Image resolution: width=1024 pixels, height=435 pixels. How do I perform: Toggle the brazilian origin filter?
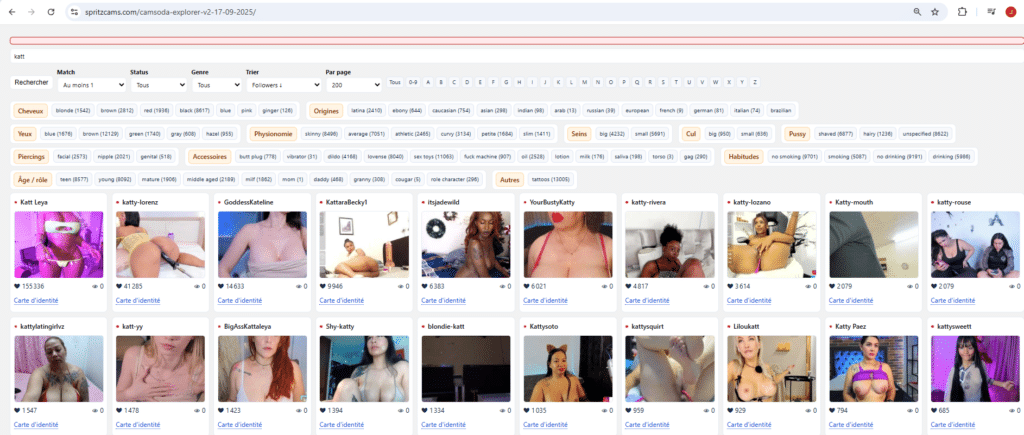pyautogui.click(x=780, y=111)
